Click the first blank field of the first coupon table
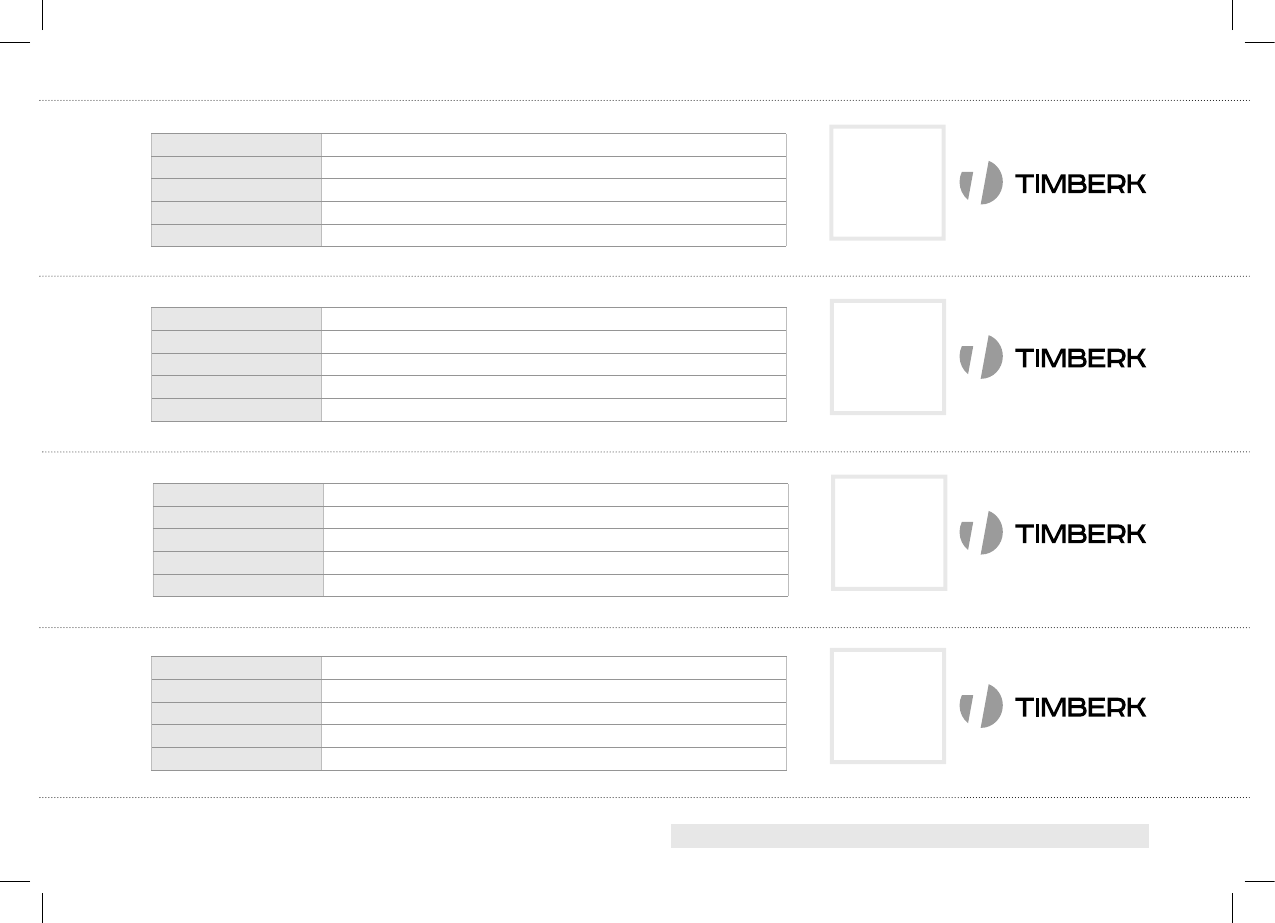 [x=554, y=144]
